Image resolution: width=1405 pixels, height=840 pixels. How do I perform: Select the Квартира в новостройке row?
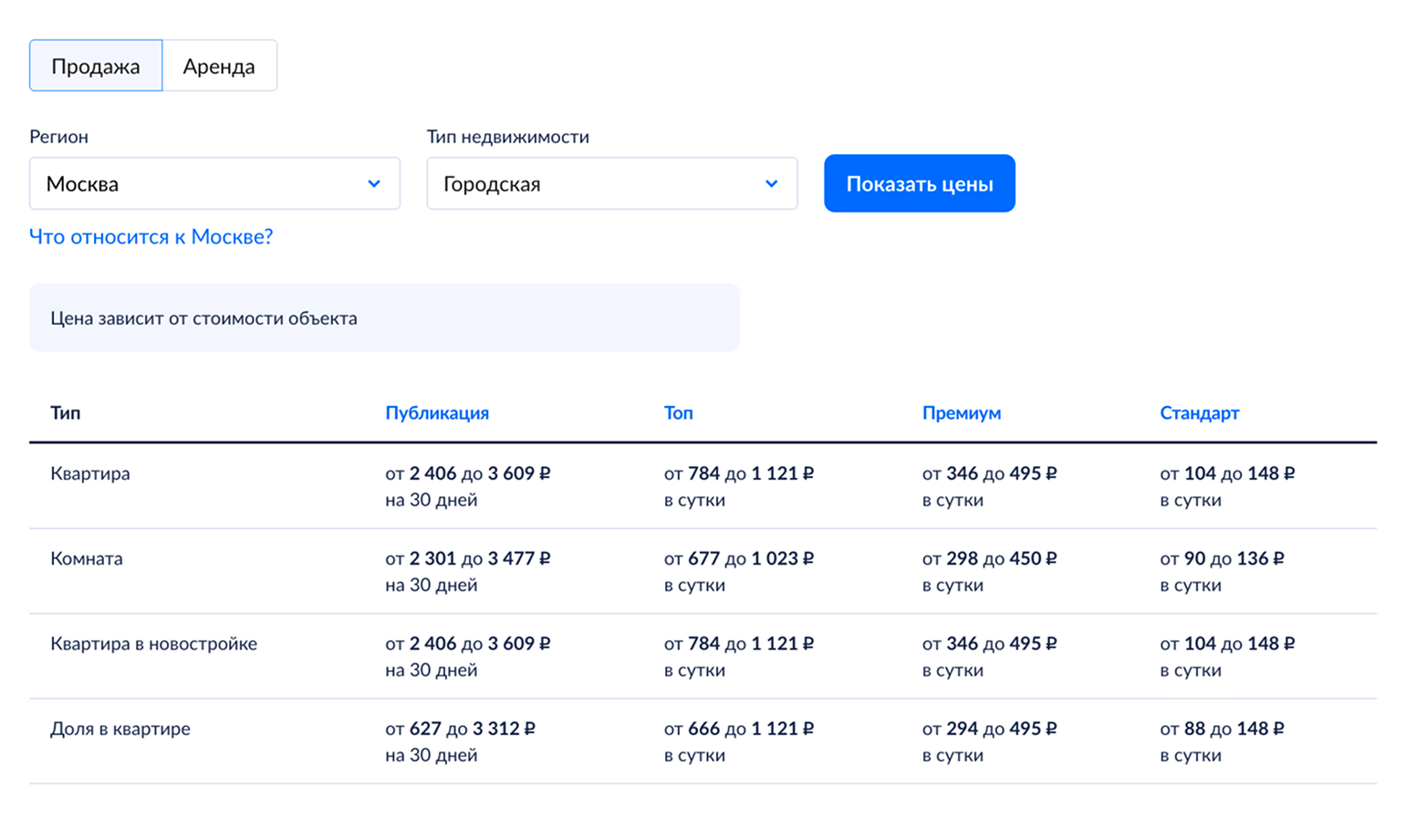pos(154,643)
